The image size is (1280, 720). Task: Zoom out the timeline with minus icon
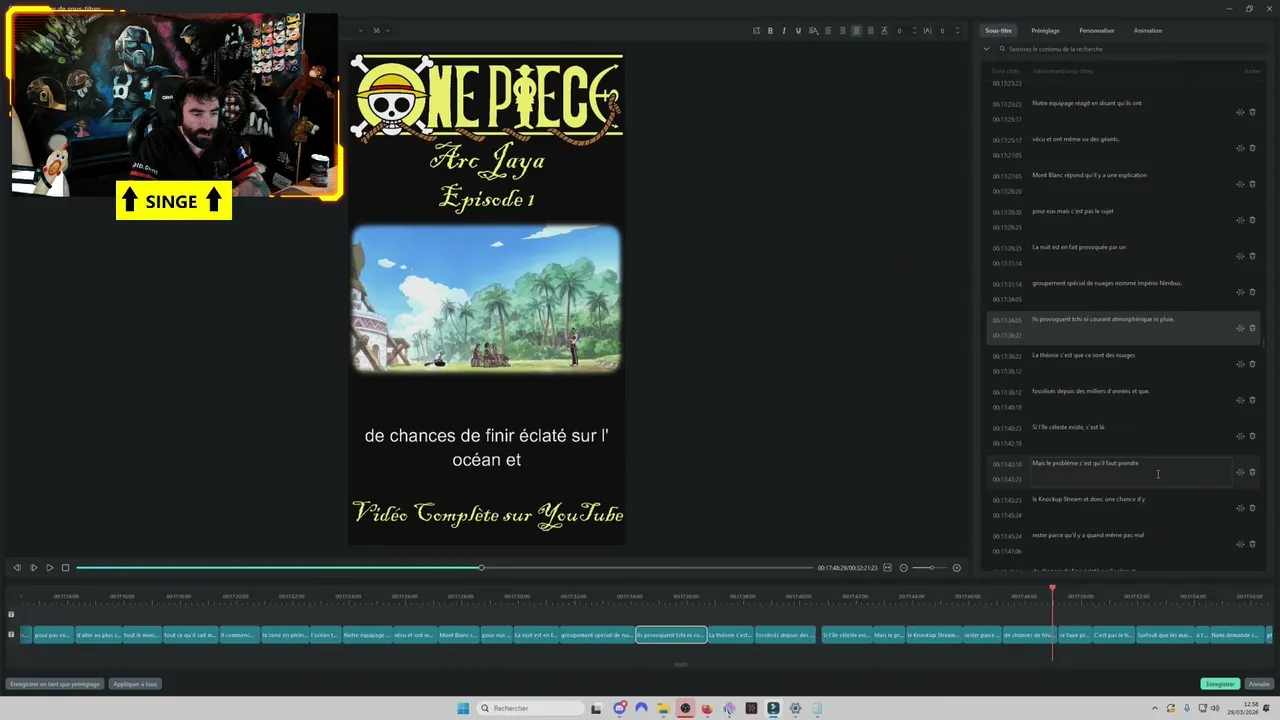click(904, 568)
